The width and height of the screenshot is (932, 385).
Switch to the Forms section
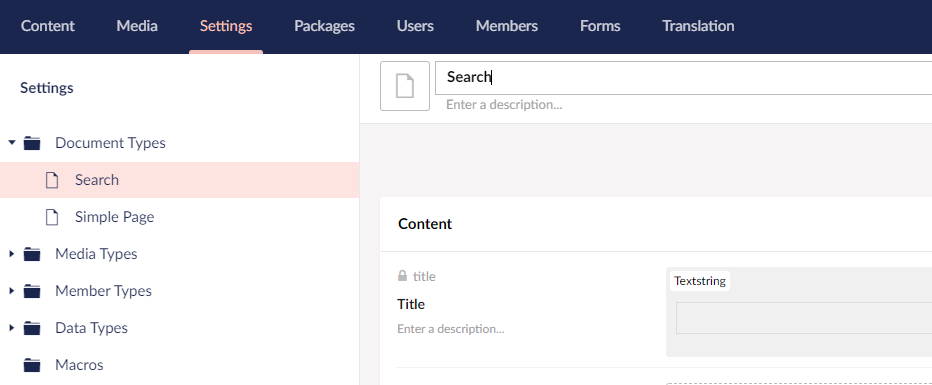600,26
